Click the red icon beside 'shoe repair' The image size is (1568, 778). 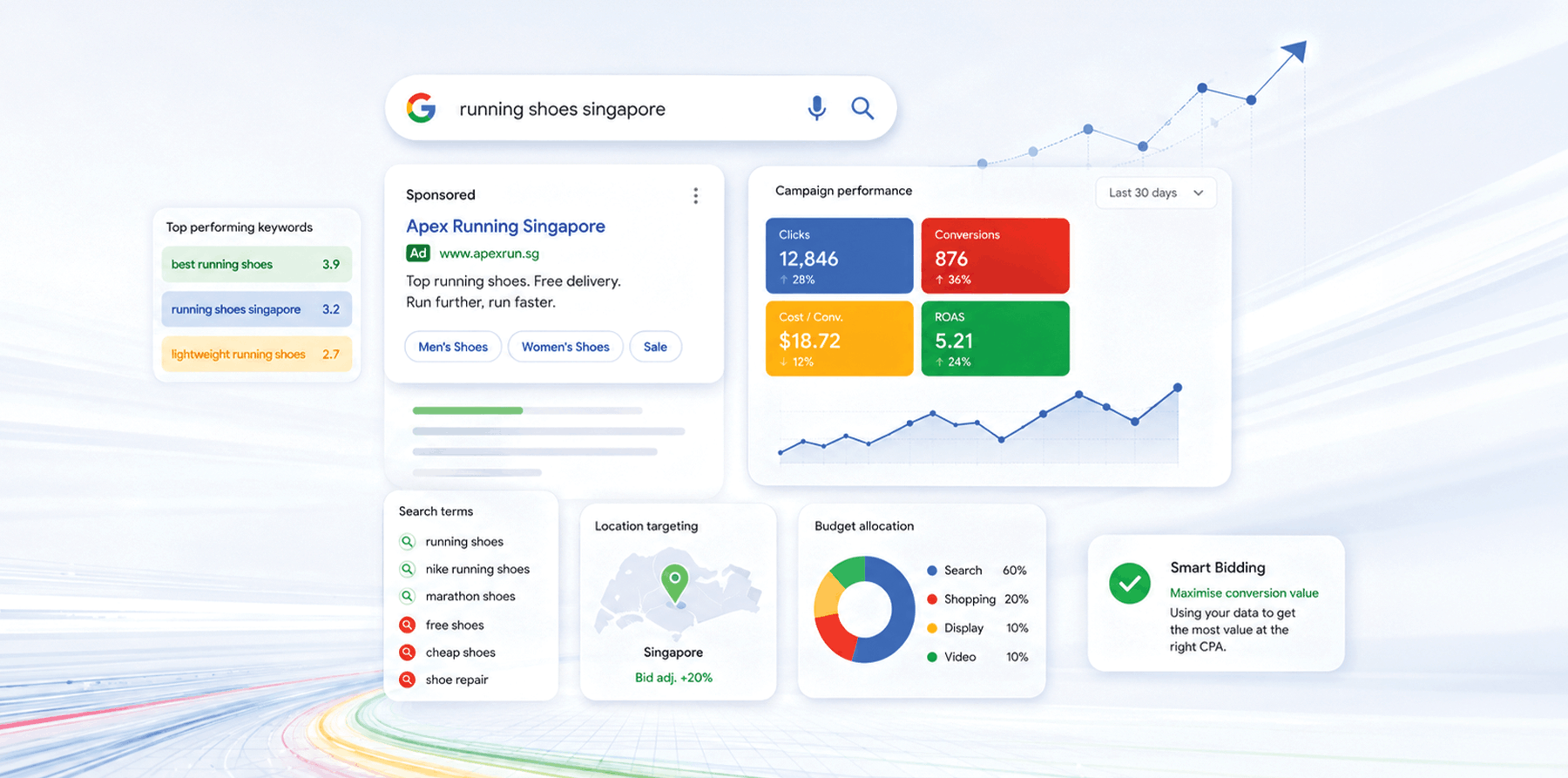[x=407, y=680]
